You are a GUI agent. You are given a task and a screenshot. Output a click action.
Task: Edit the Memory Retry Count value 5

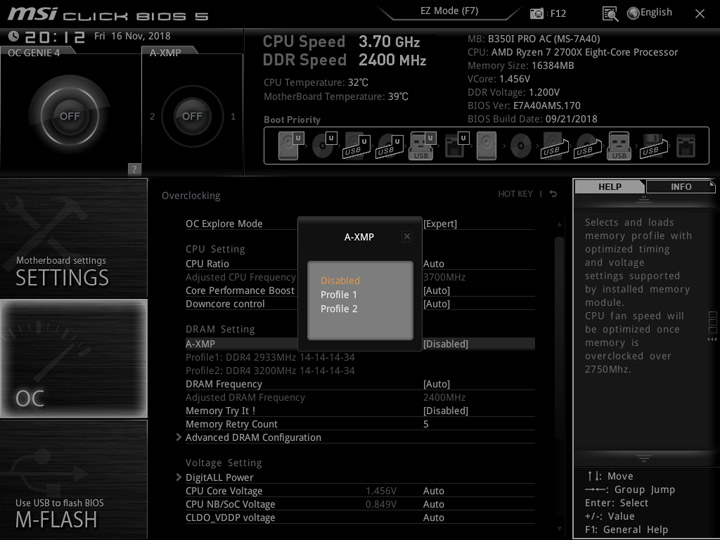tap(426, 424)
